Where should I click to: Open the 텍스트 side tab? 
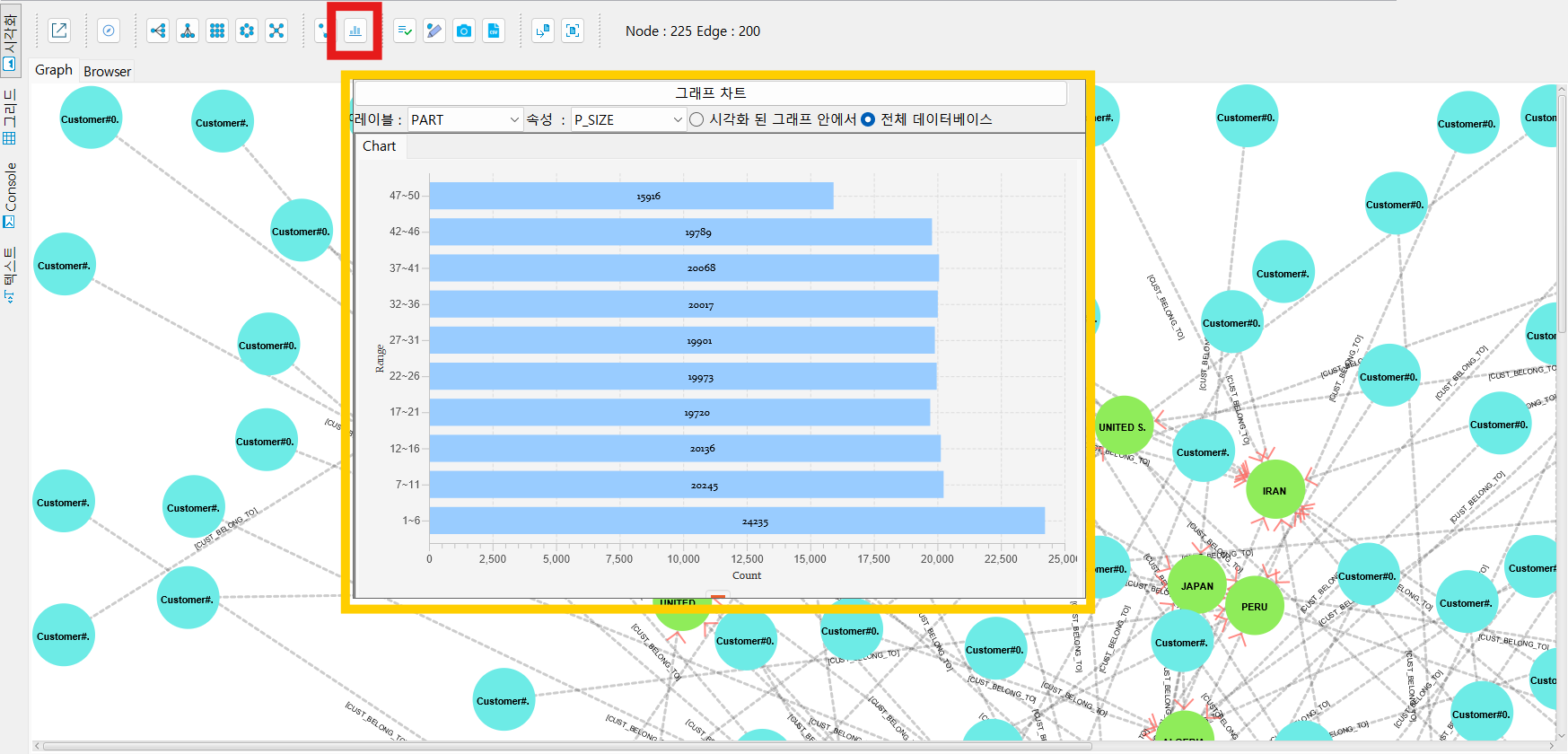click(x=10, y=275)
